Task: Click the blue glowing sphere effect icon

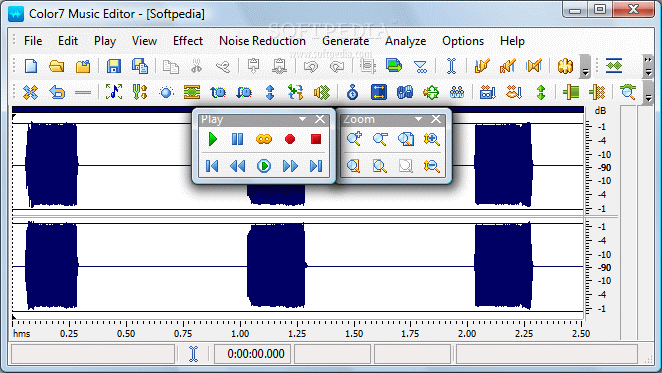Action: [x=166, y=92]
